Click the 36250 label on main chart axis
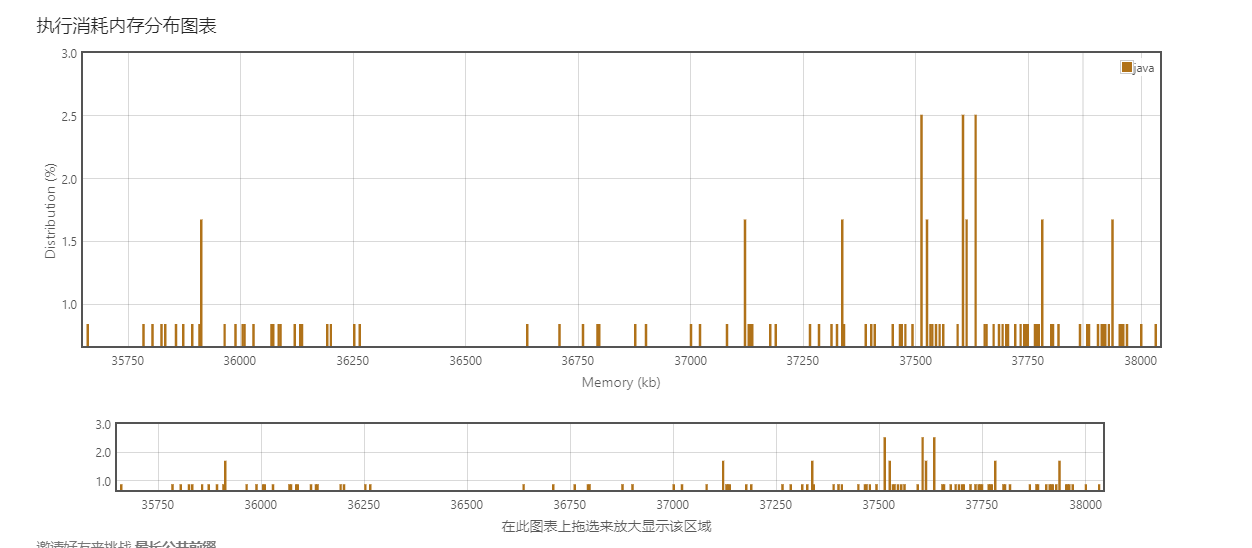 click(x=353, y=361)
